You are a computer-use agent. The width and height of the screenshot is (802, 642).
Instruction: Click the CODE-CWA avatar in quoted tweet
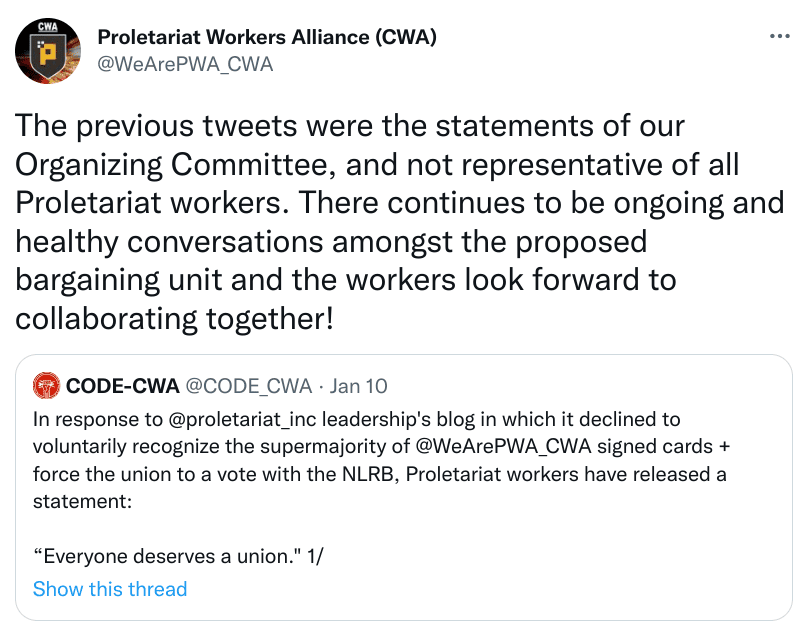[45, 385]
